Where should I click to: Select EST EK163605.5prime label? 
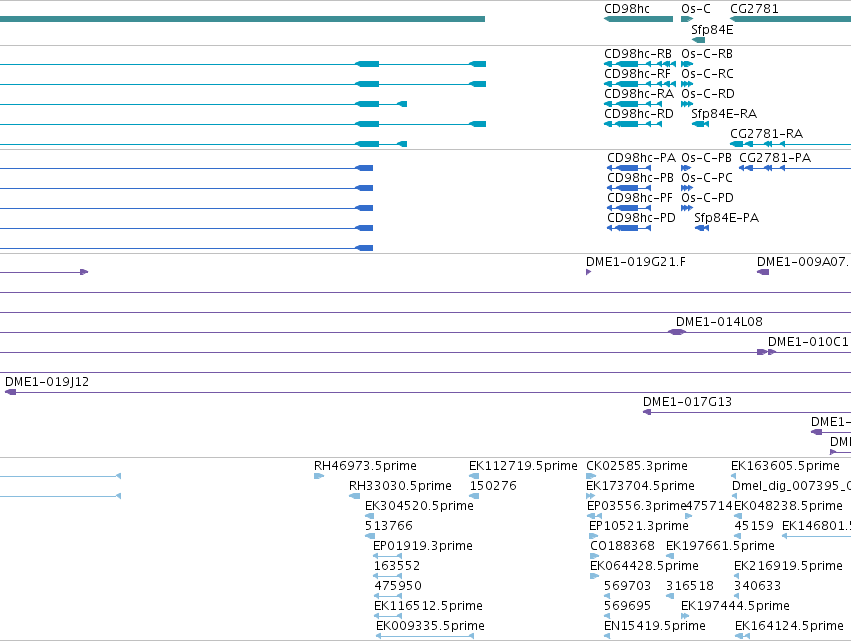(785, 466)
